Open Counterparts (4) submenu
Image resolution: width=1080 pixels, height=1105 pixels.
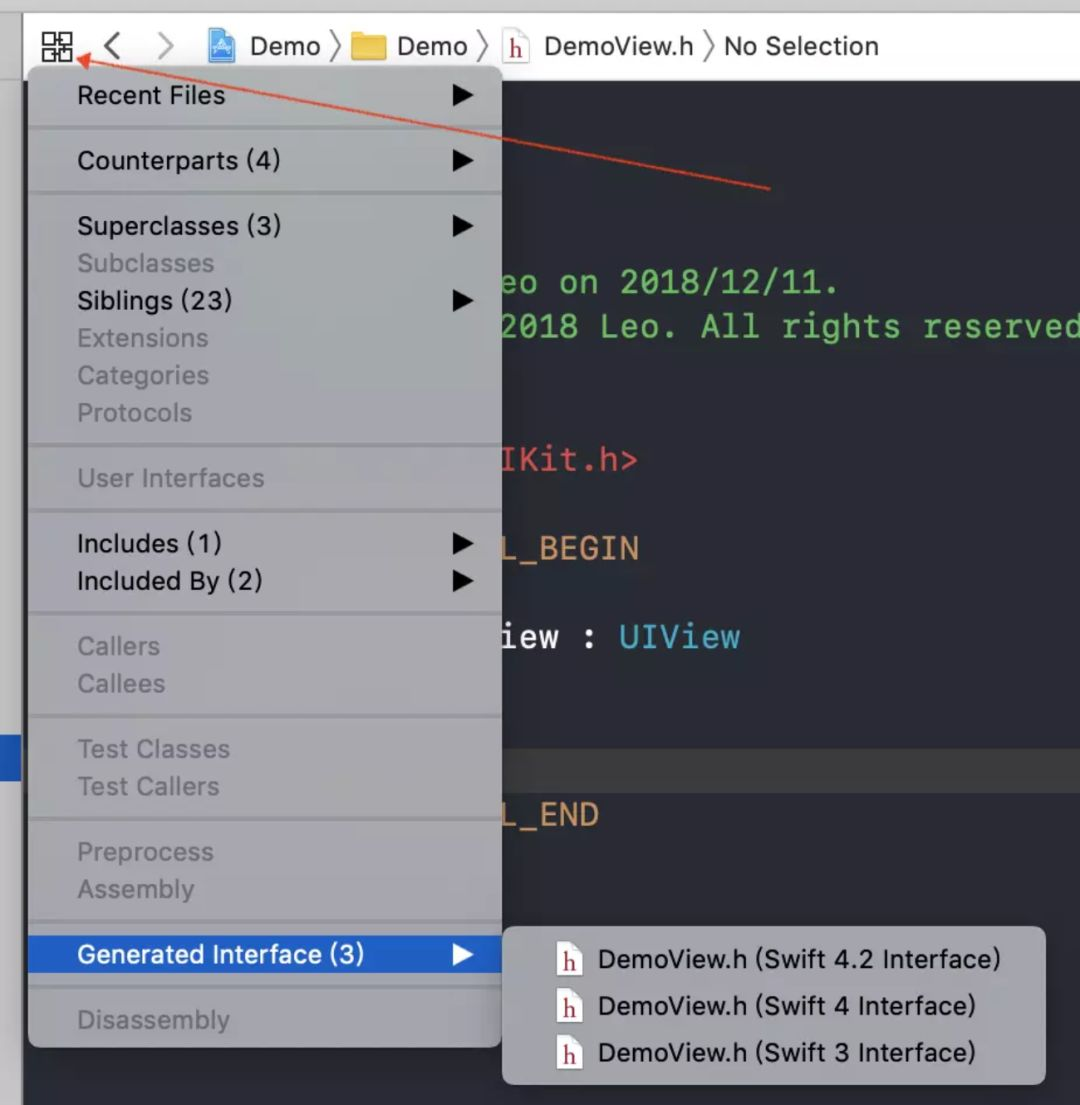coord(265,161)
